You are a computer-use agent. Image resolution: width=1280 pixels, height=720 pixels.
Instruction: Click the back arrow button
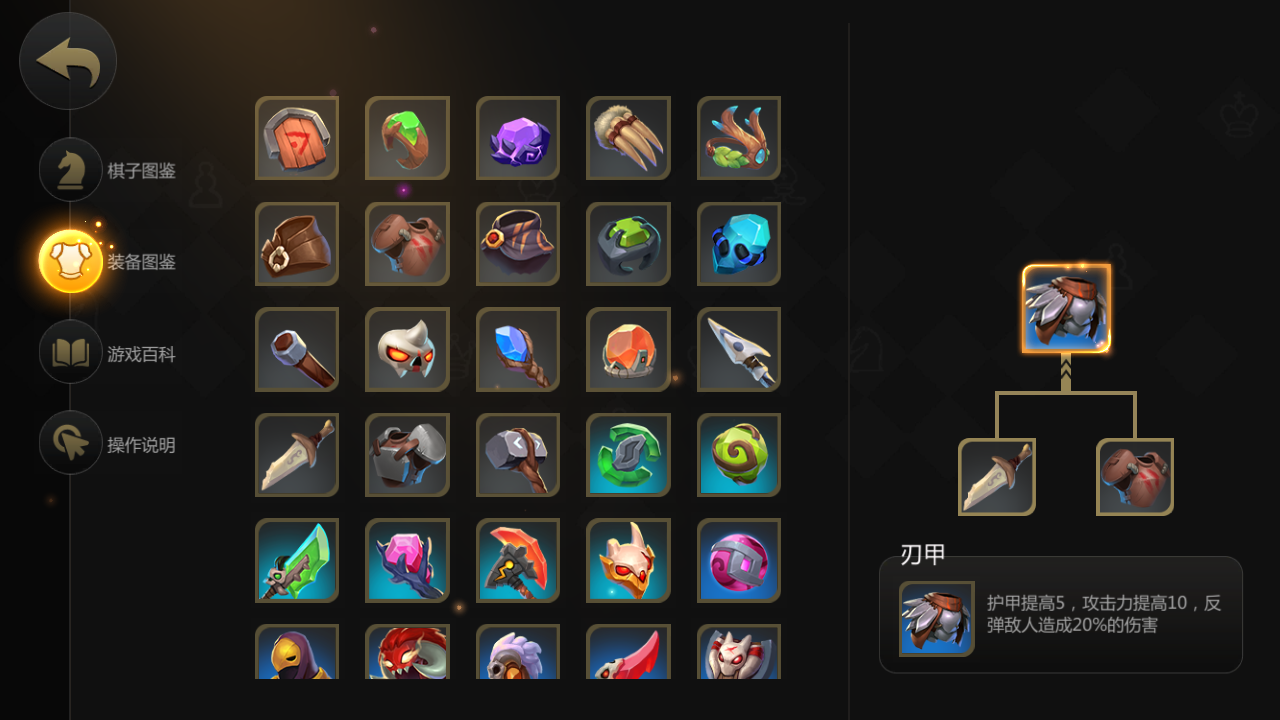coord(68,61)
